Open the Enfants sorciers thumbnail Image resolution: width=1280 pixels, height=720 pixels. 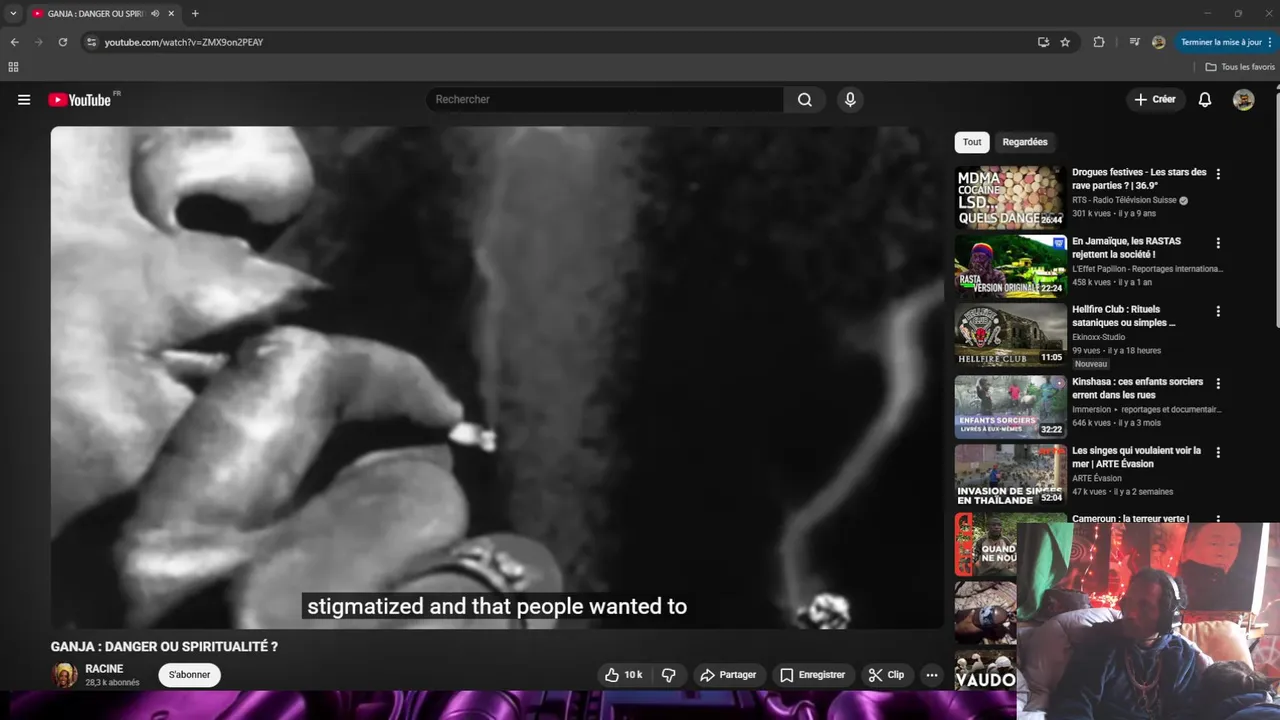1010,407
